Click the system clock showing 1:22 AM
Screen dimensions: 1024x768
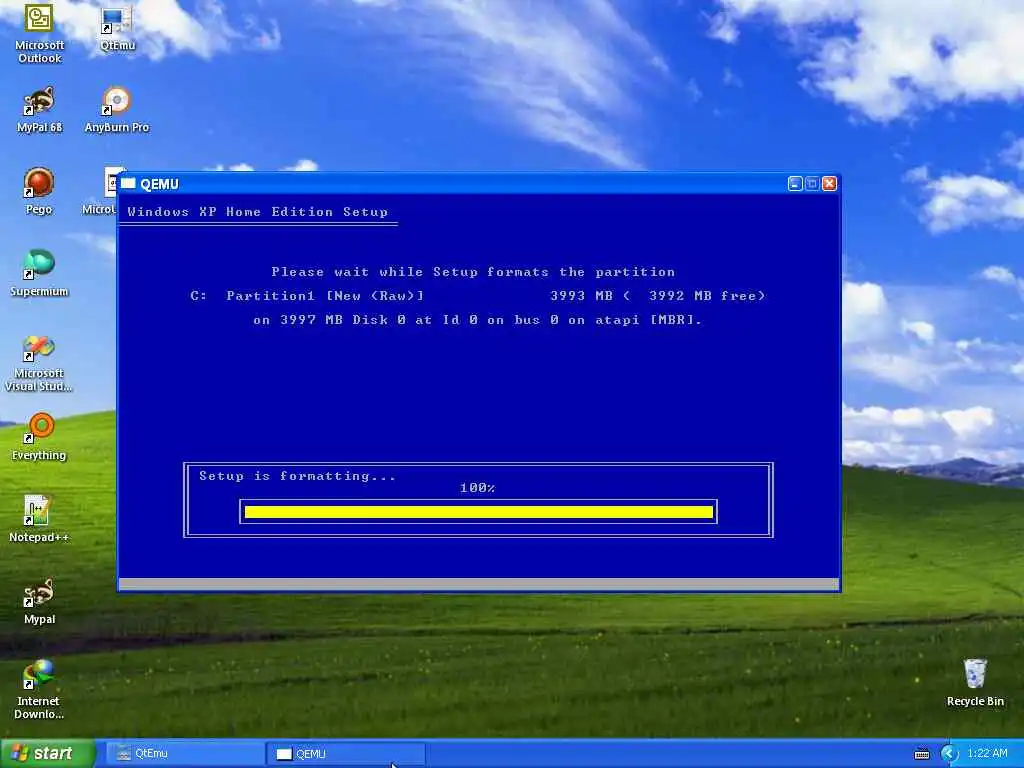click(987, 753)
